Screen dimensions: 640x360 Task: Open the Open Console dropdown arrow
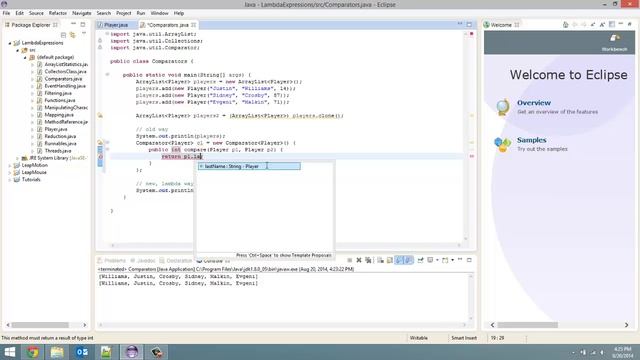coord(453,260)
